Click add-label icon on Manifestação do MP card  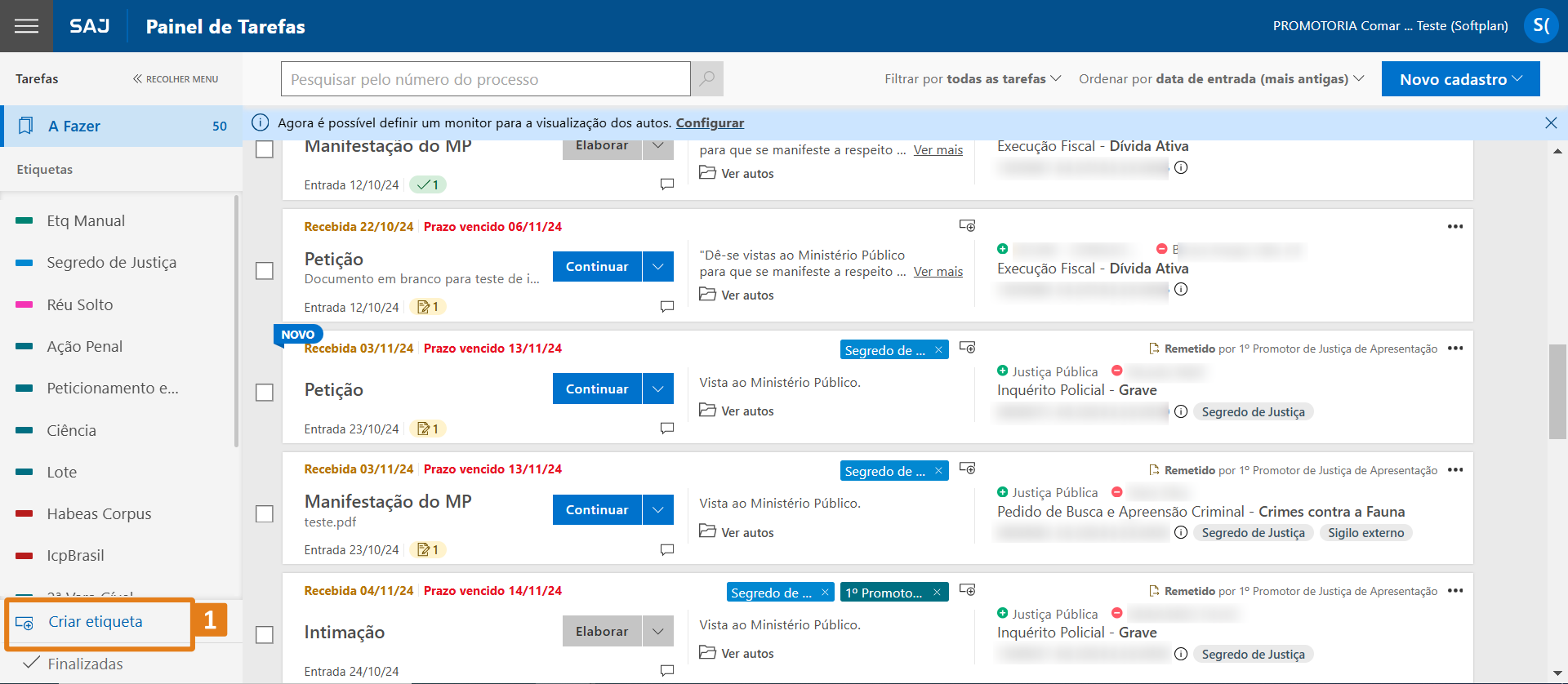pos(967,469)
